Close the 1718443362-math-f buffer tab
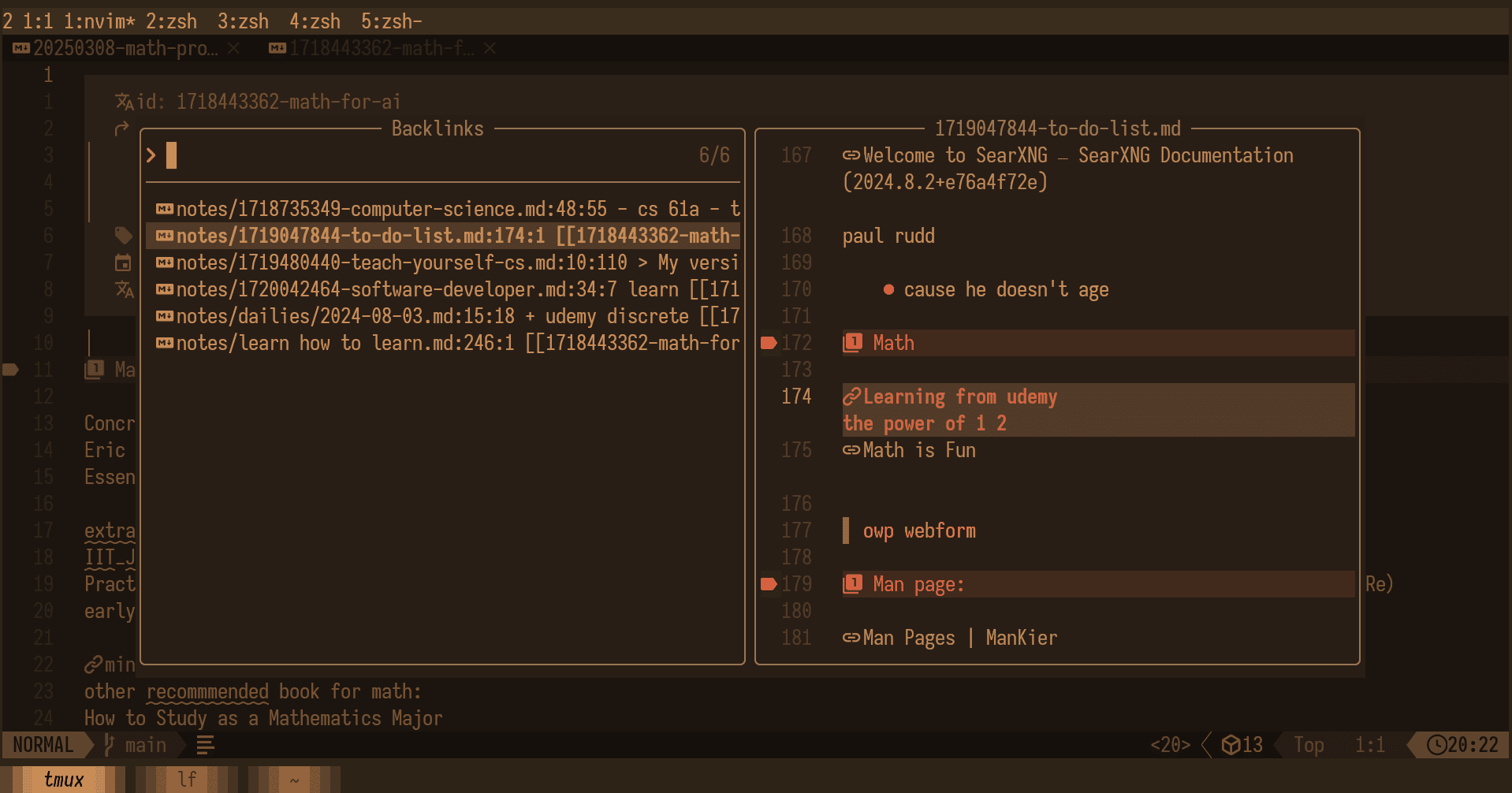 (490, 49)
